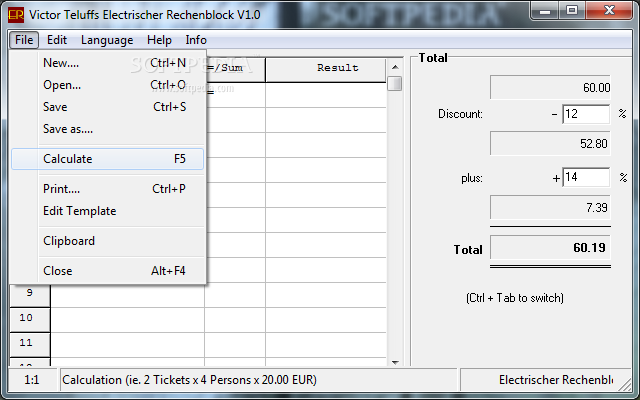The height and width of the screenshot is (400, 640).
Task: Select the Clipboard menu entry
Action: 108,241
